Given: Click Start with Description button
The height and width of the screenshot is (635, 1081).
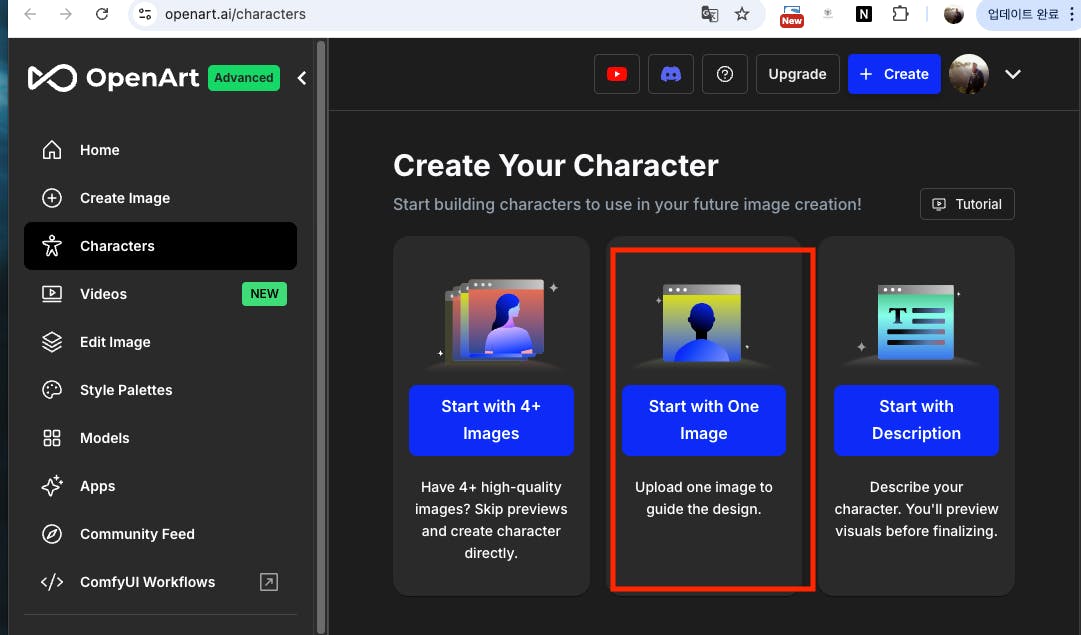Looking at the screenshot, I should (x=916, y=420).
